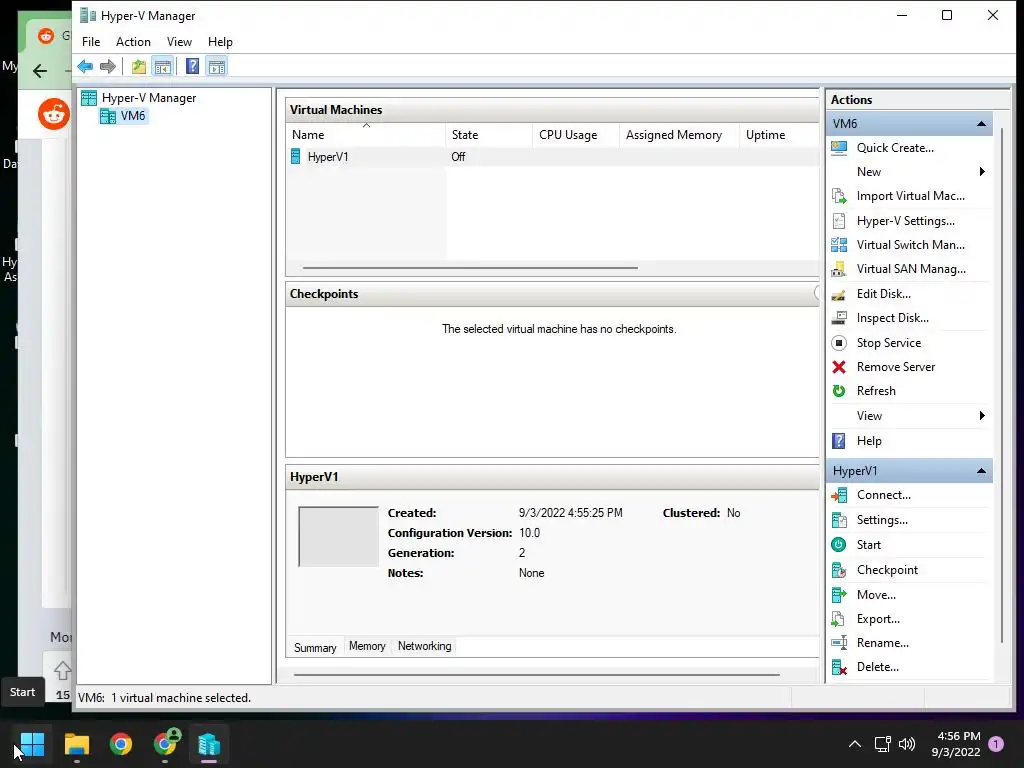Open Google Chrome from the taskbar
This screenshot has width=1024, height=768.
(121, 744)
